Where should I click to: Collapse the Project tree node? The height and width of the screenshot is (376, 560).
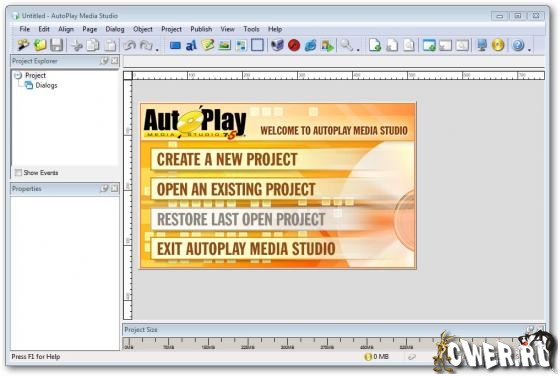[18, 75]
